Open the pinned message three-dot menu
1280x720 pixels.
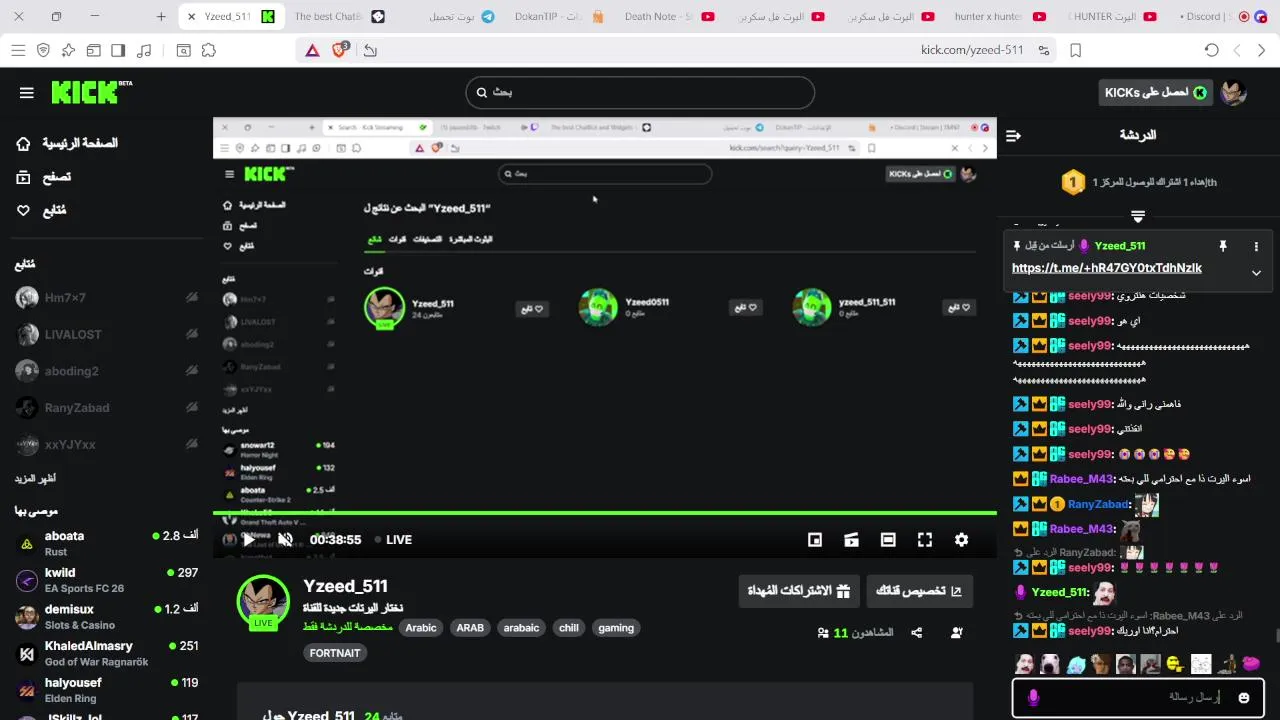(x=1256, y=246)
